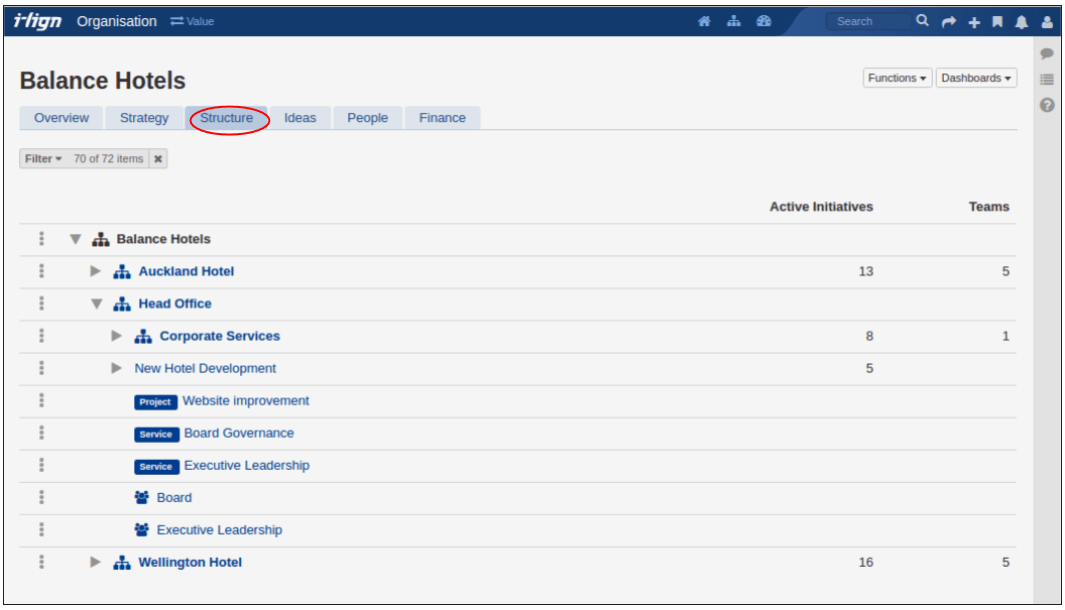
Task: Switch to the Finance tab
Action: click(x=442, y=118)
